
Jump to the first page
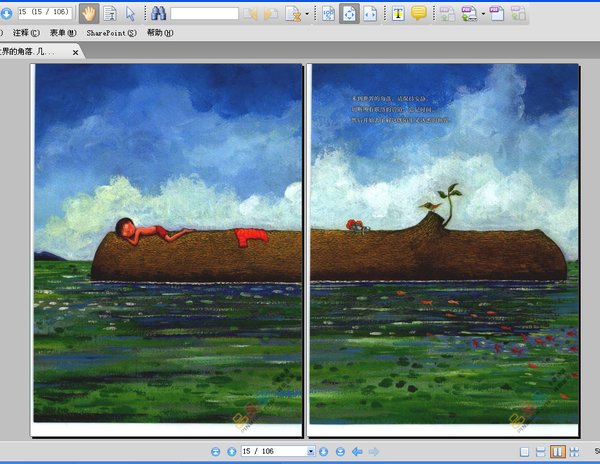click(215, 452)
